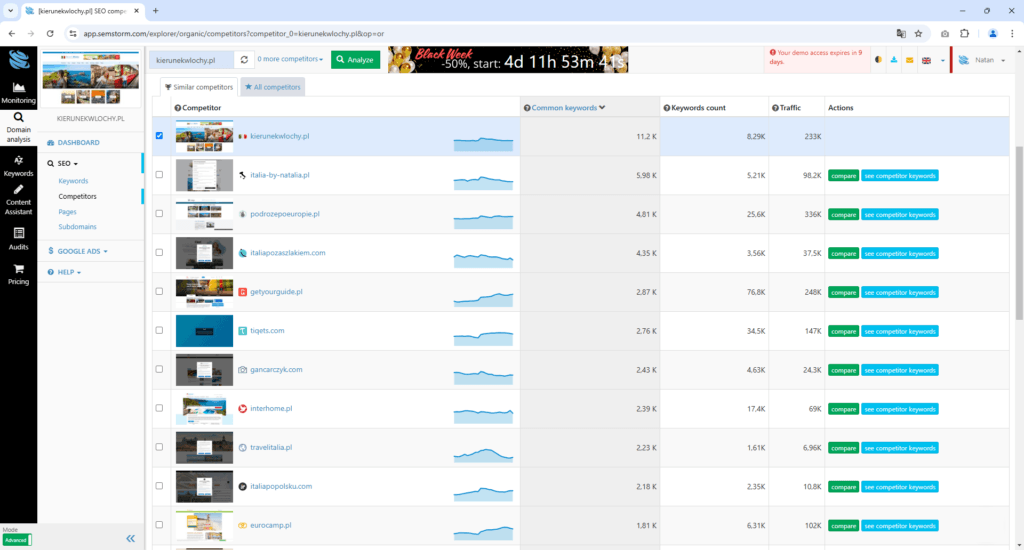Click the domain input field kierunekwlochy.pl
This screenshot has height=550, width=1024.
tap(191, 59)
